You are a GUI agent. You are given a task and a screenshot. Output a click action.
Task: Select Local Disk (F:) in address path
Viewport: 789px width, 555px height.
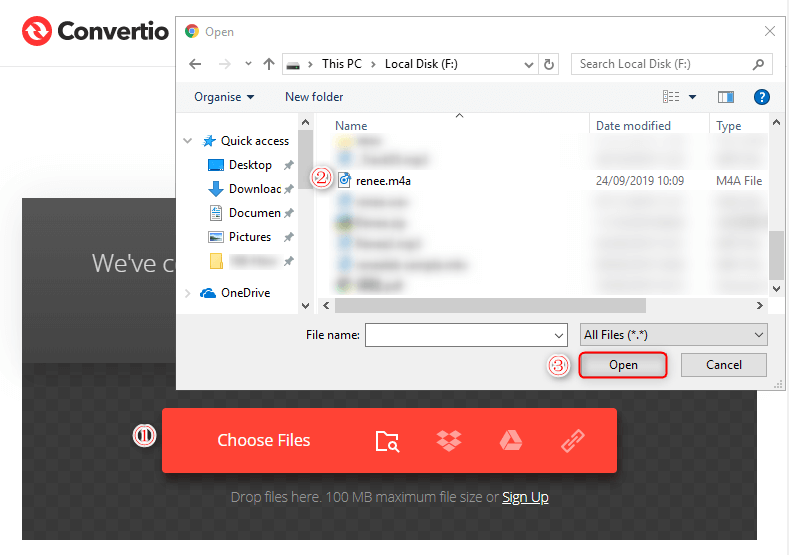421,64
